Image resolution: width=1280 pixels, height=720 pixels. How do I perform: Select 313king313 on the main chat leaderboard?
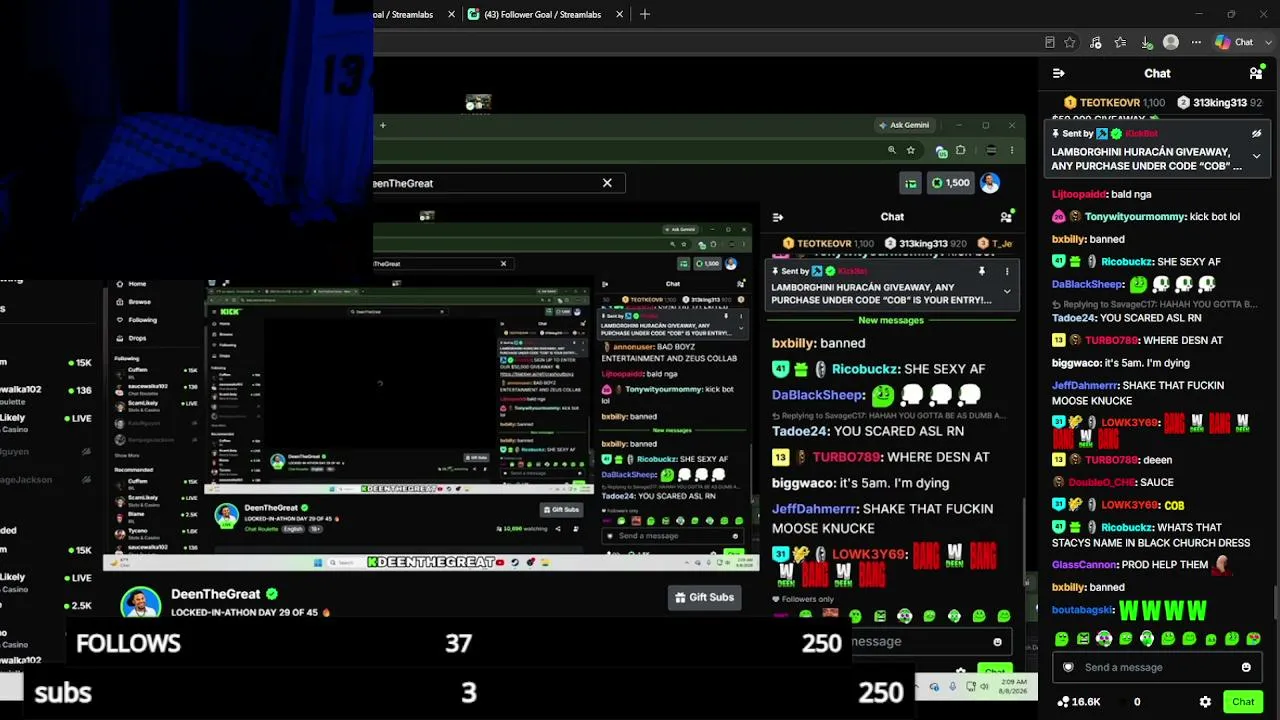coord(1218,103)
